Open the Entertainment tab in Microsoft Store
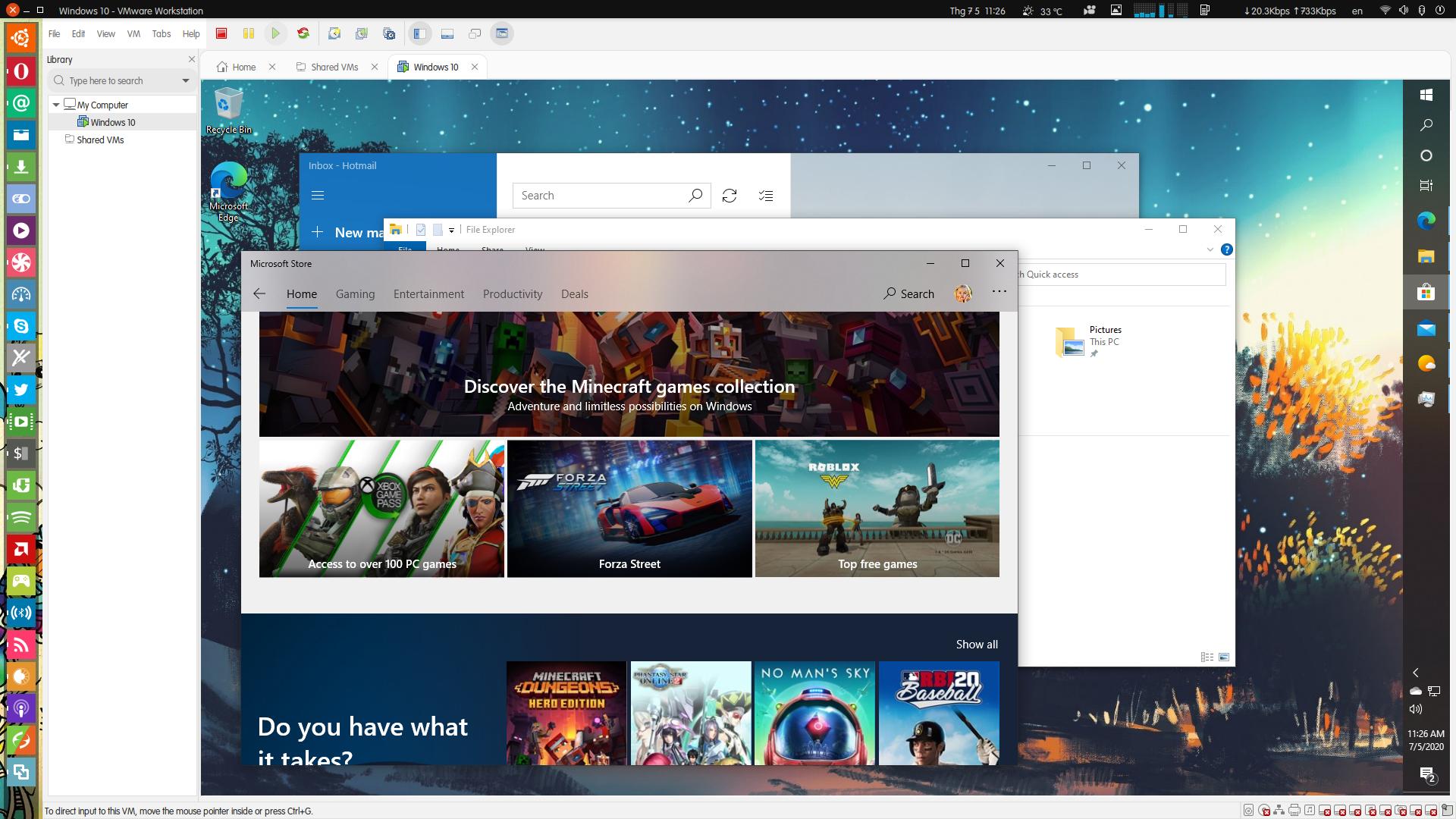Viewport: 1456px width, 819px height. pyautogui.click(x=428, y=294)
